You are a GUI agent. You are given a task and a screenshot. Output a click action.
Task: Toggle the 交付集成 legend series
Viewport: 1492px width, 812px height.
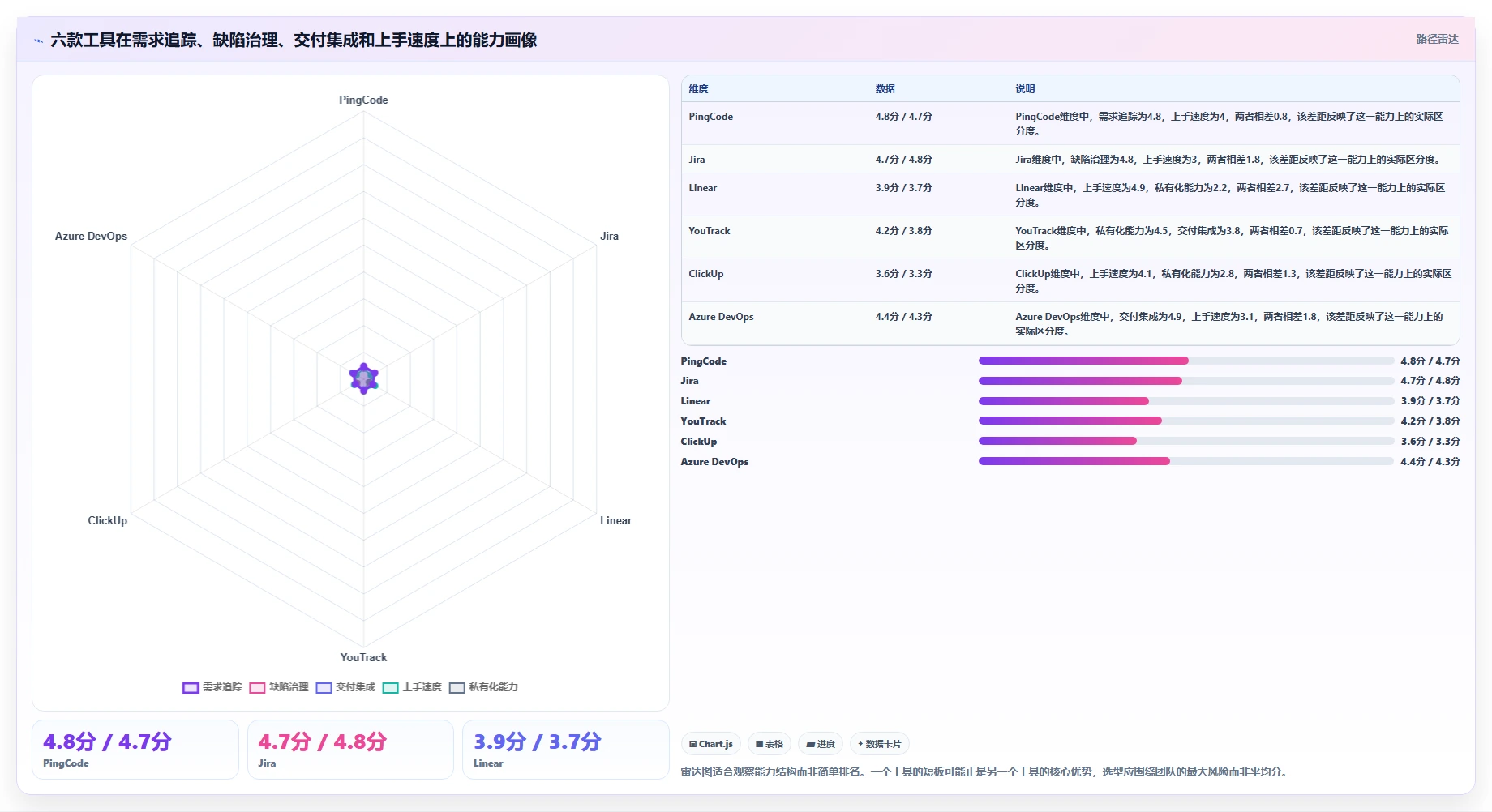coord(345,687)
